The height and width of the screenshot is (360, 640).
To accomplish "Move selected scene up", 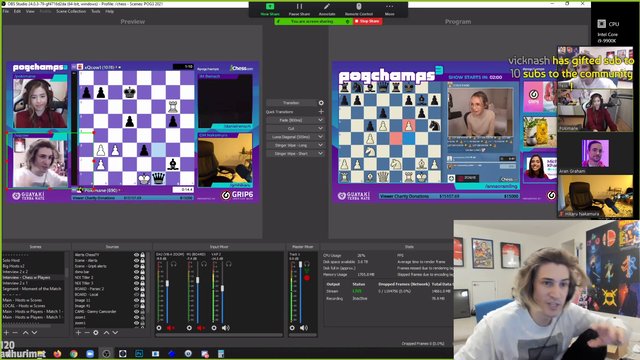I will [25, 333].
